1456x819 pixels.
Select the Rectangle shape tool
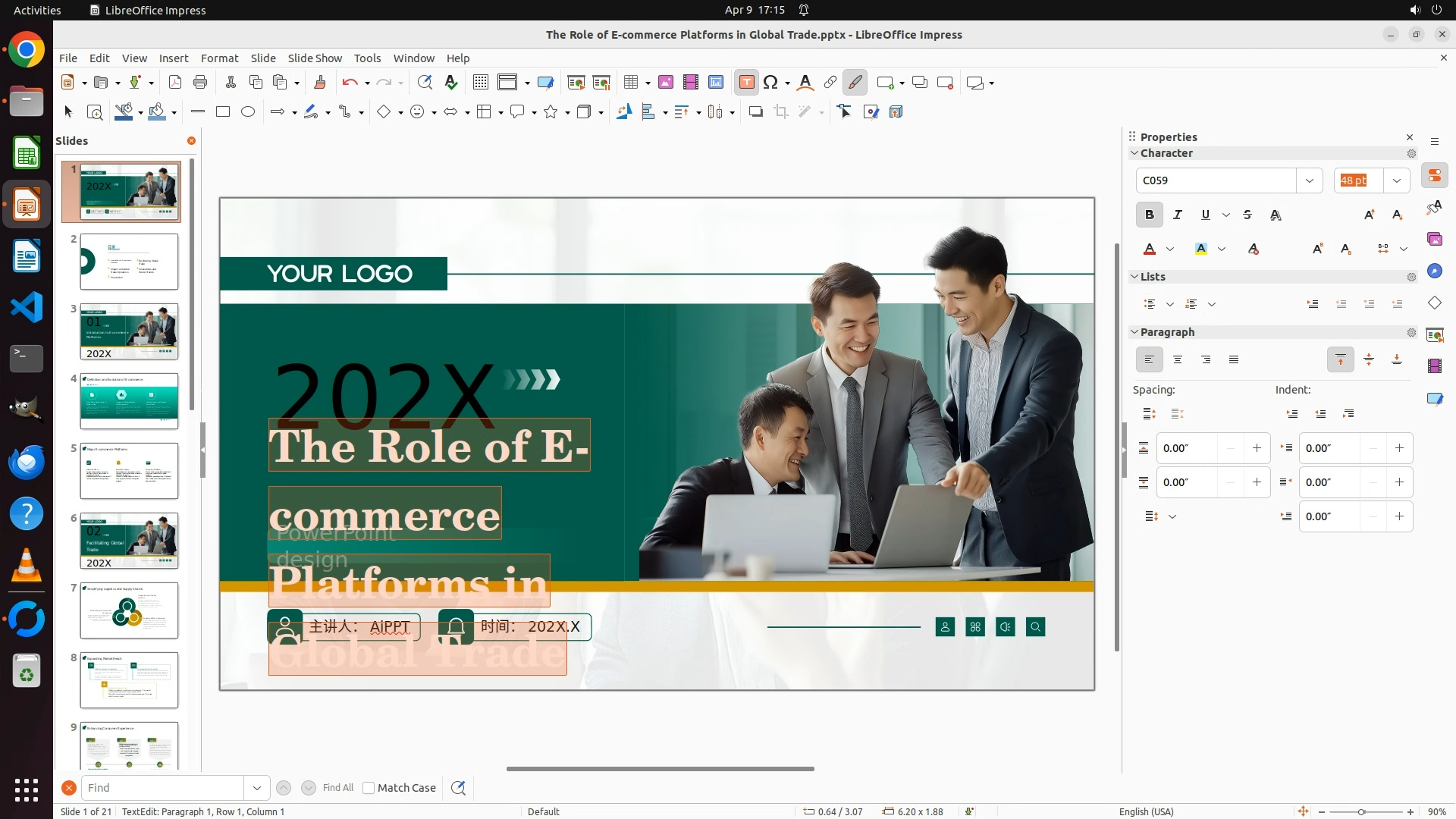[223, 112]
